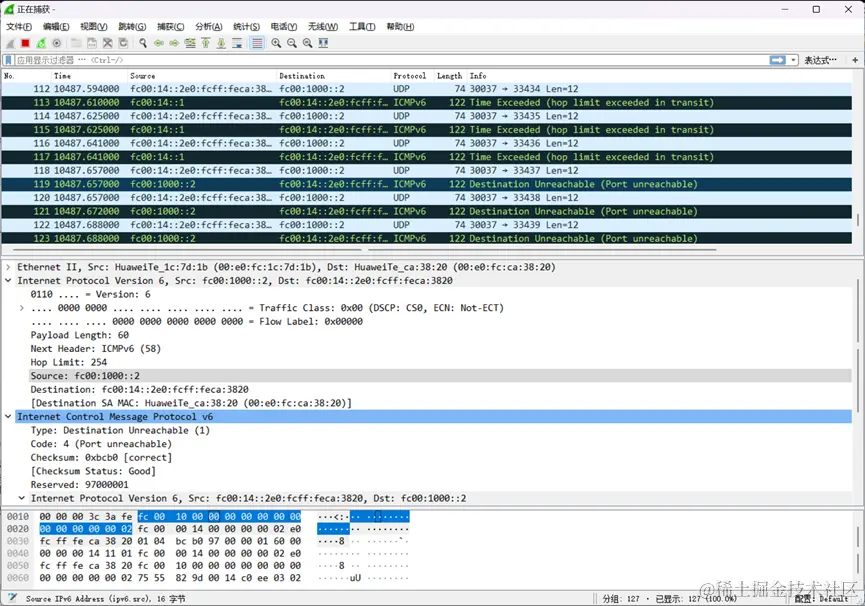865x606 pixels.
Task: Go to specific packet icon
Action: (x=190, y=43)
